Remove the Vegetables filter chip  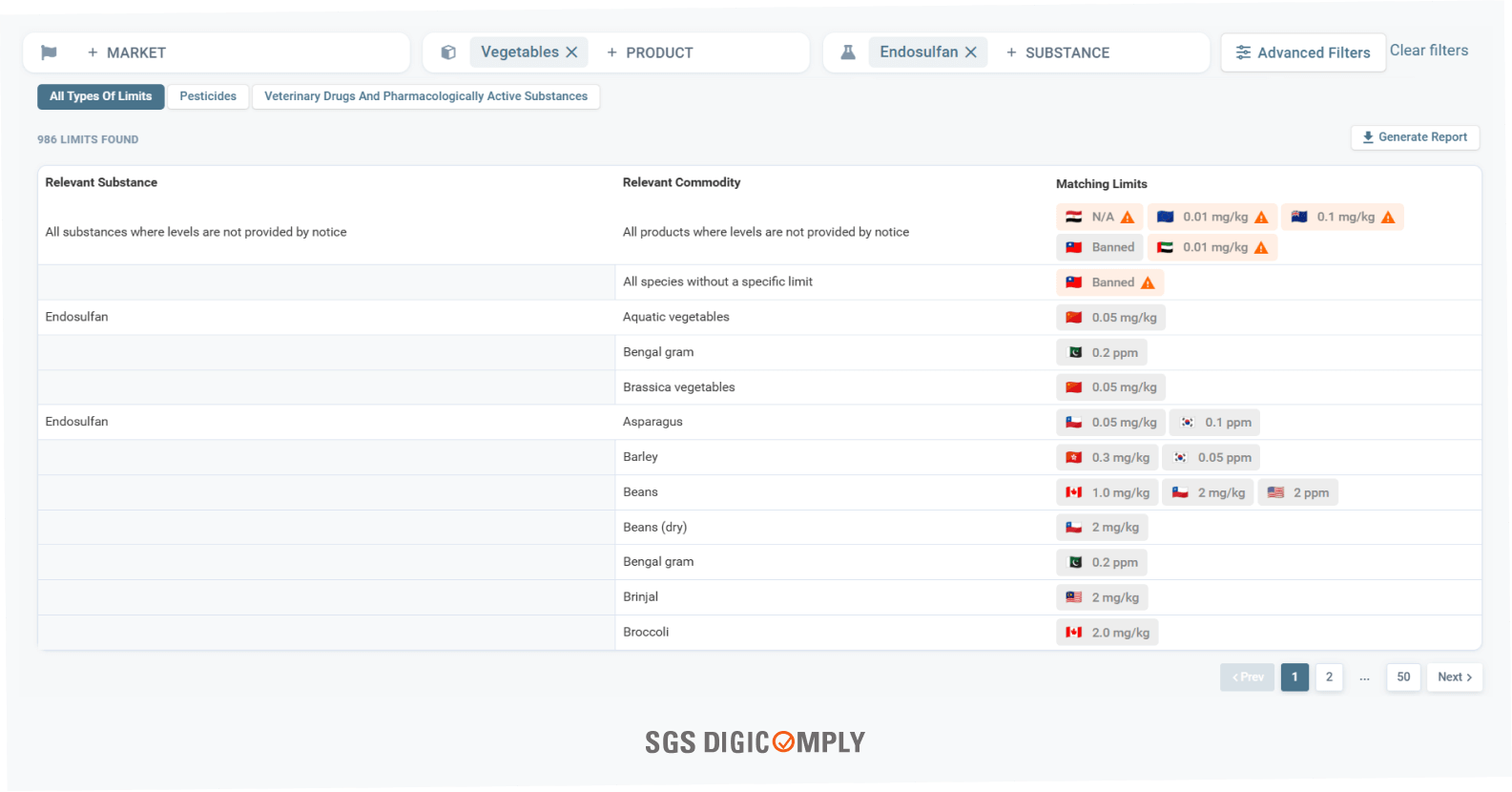[x=571, y=52]
